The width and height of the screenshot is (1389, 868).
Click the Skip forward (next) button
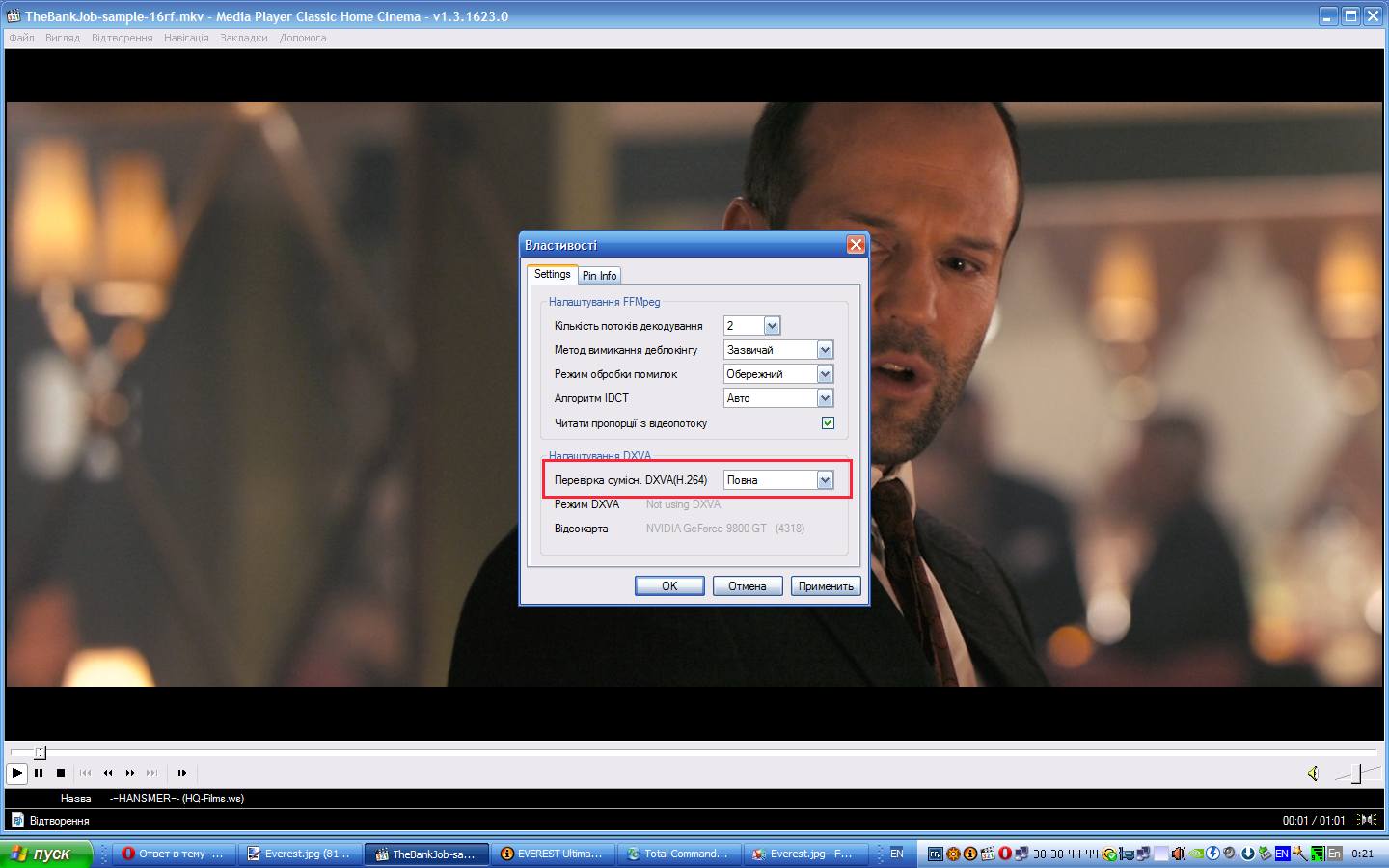click(151, 773)
